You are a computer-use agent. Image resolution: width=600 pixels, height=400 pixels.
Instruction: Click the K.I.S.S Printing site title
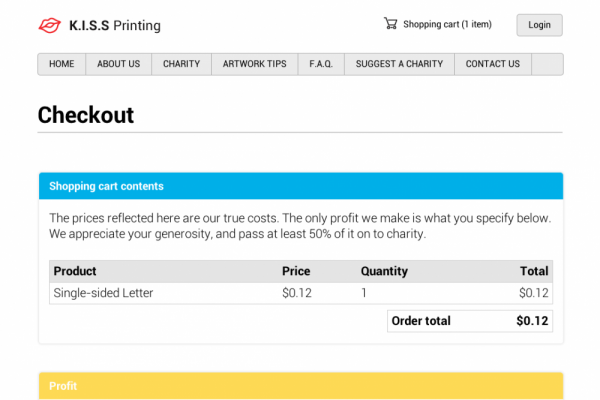115,26
